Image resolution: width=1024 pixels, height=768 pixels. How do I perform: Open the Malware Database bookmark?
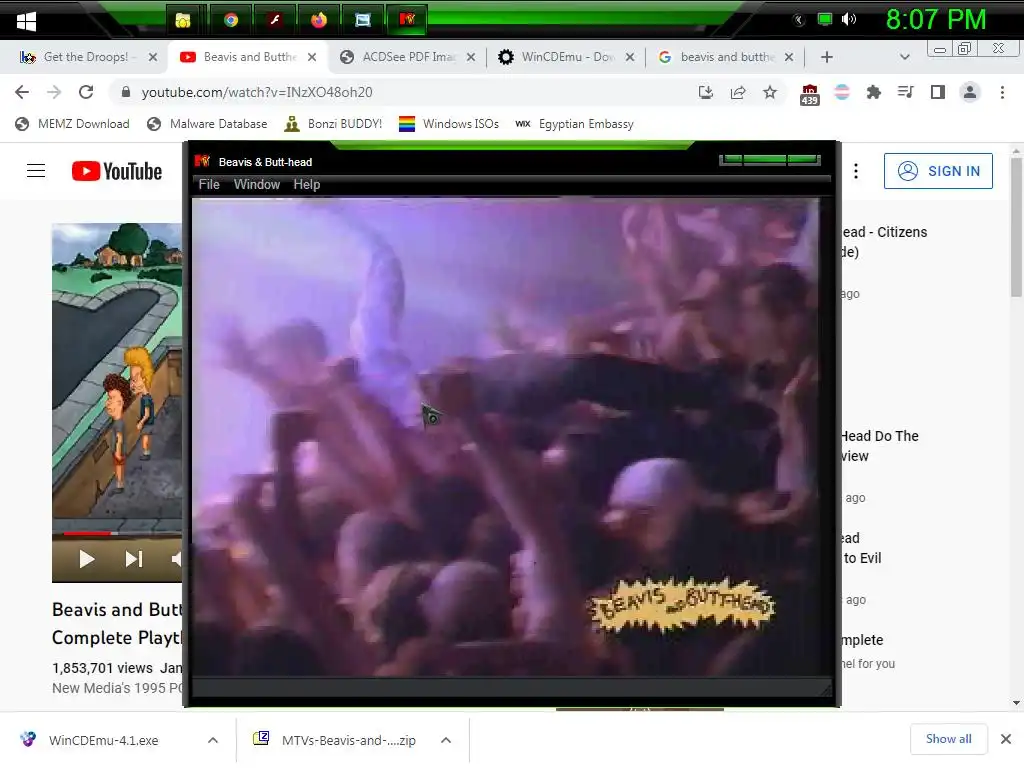point(208,123)
